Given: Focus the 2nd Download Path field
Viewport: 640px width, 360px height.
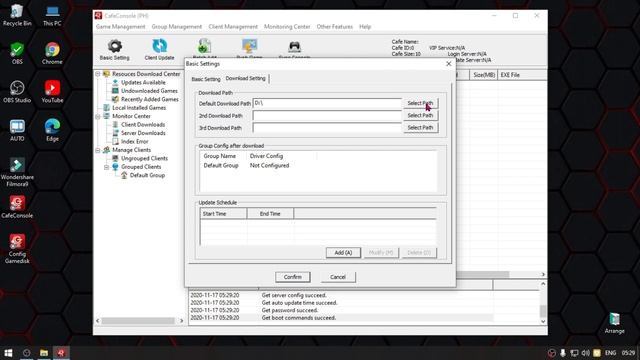Looking at the screenshot, I should 327,116.
